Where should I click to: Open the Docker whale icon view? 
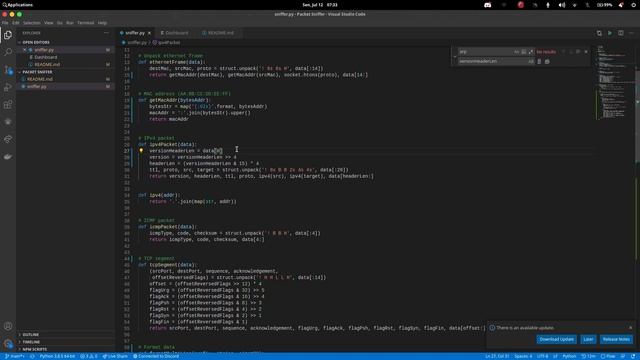click(x=8, y=157)
